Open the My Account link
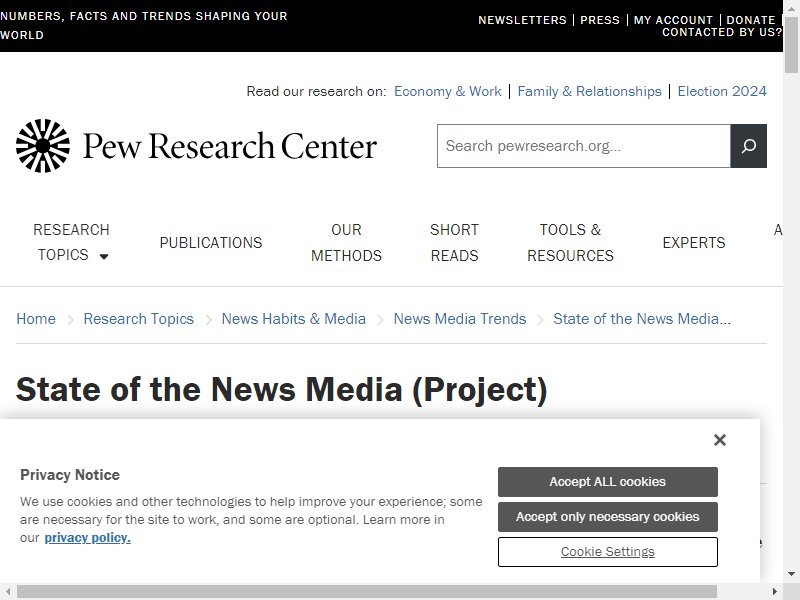Image resolution: width=800 pixels, height=600 pixels. click(673, 20)
